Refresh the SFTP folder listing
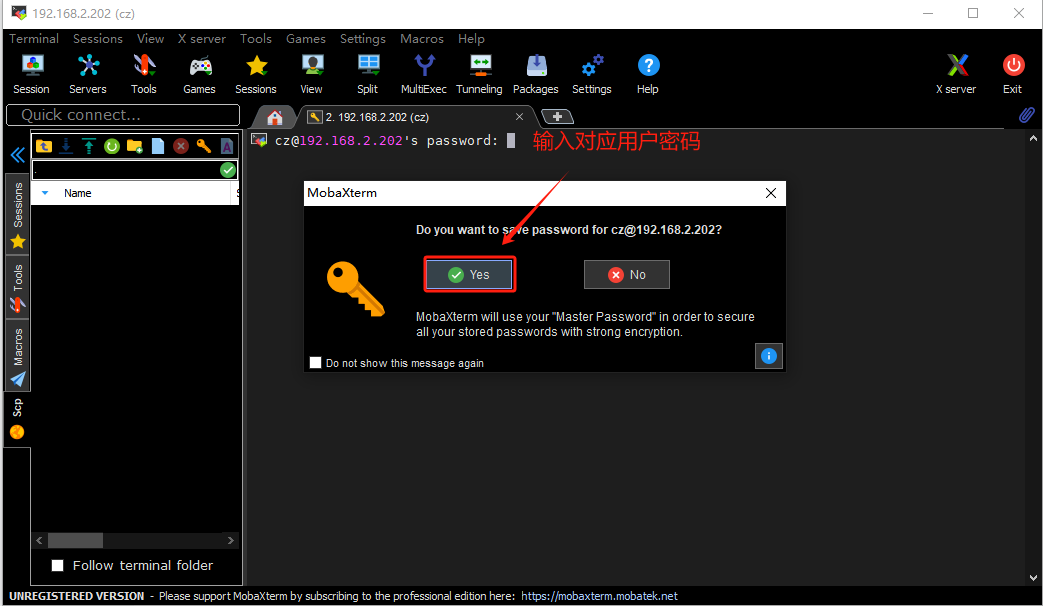1043x606 pixels. pyautogui.click(x=112, y=146)
